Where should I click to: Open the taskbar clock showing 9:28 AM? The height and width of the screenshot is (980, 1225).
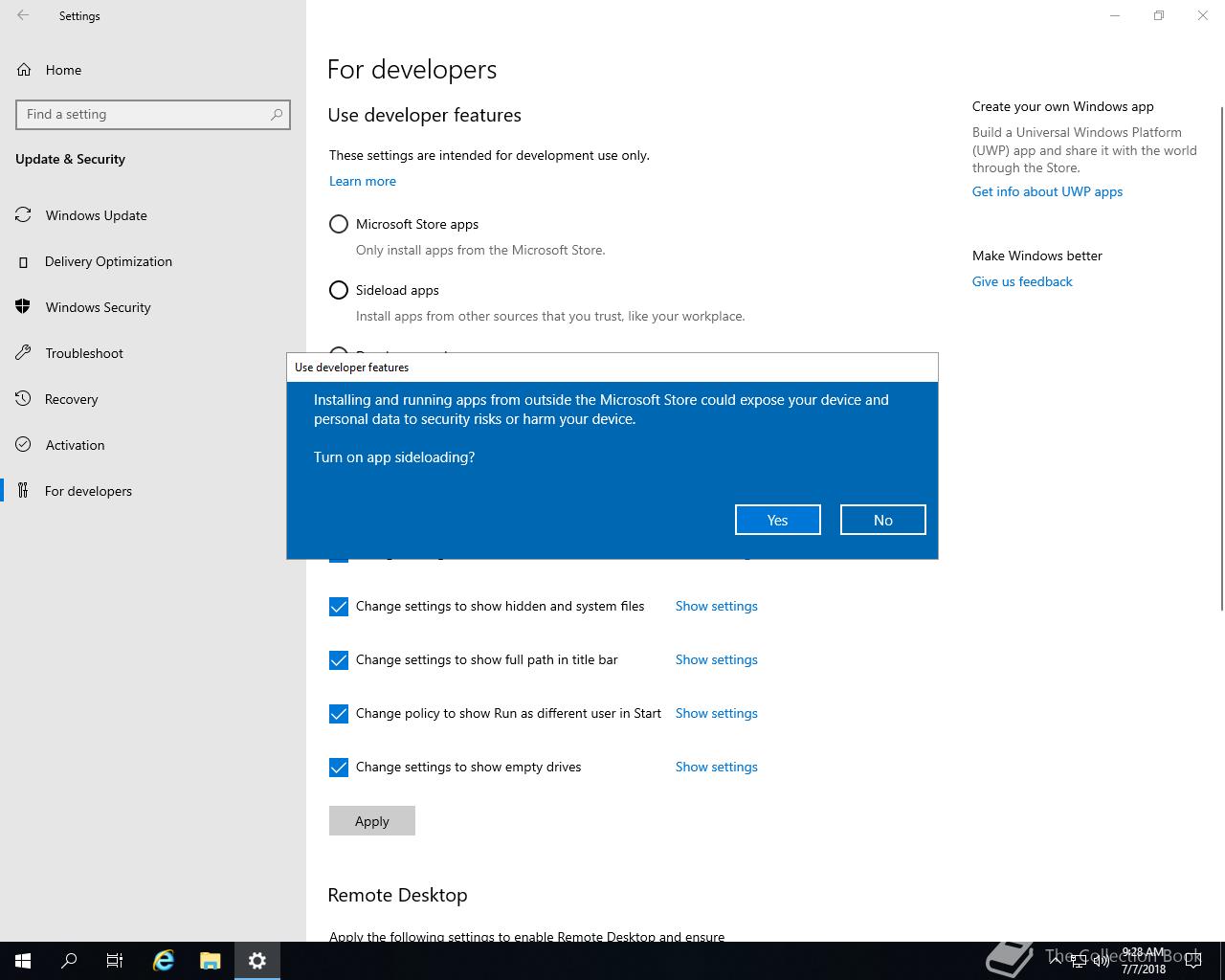(x=1144, y=961)
